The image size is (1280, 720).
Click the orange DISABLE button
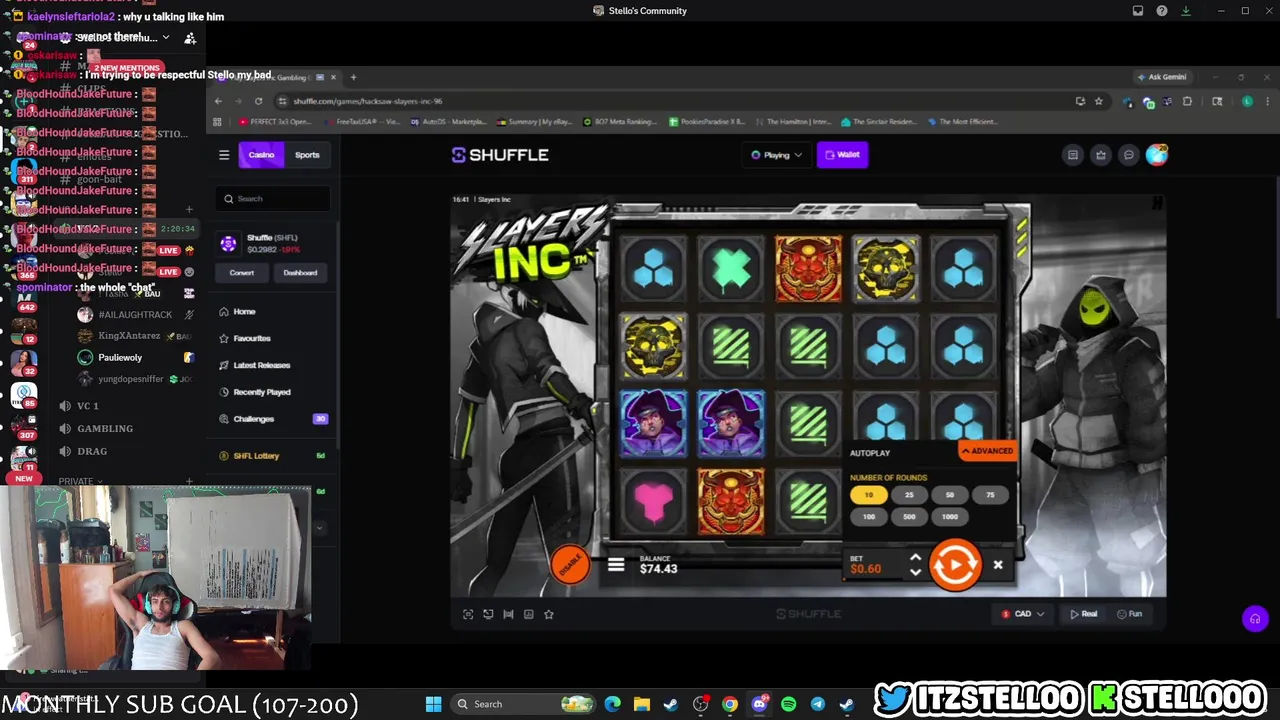pyautogui.click(x=570, y=565)
